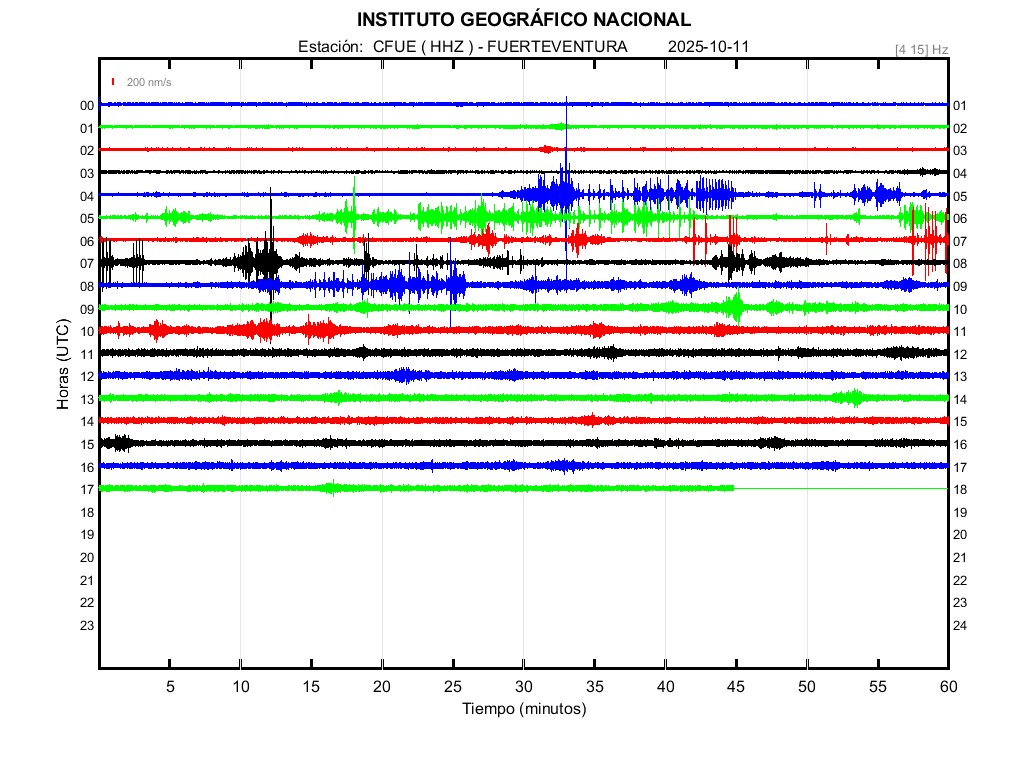The width and height of the screenshot is (1024, 768).
Task: Click the left-side hour label 17
Action: [x=87, y=489]
